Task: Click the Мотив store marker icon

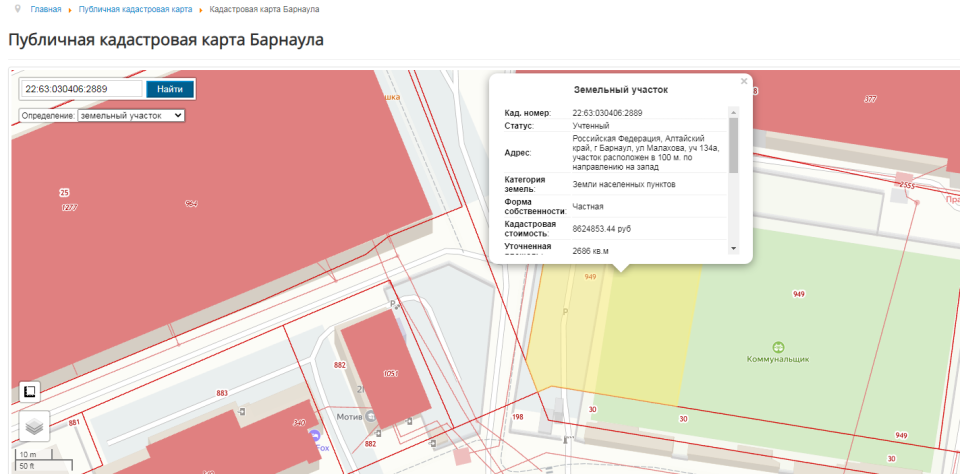Action: pyautogui.click(x=372, y=415)
